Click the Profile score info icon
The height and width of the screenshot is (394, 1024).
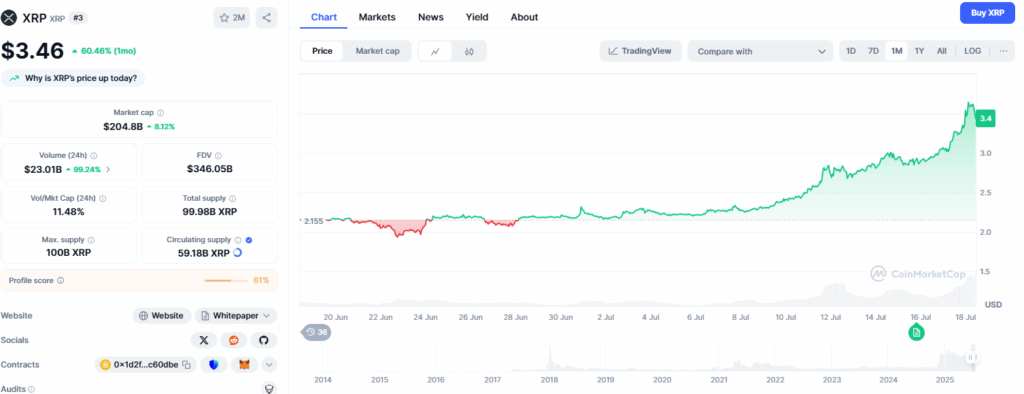tap(61, 280)
